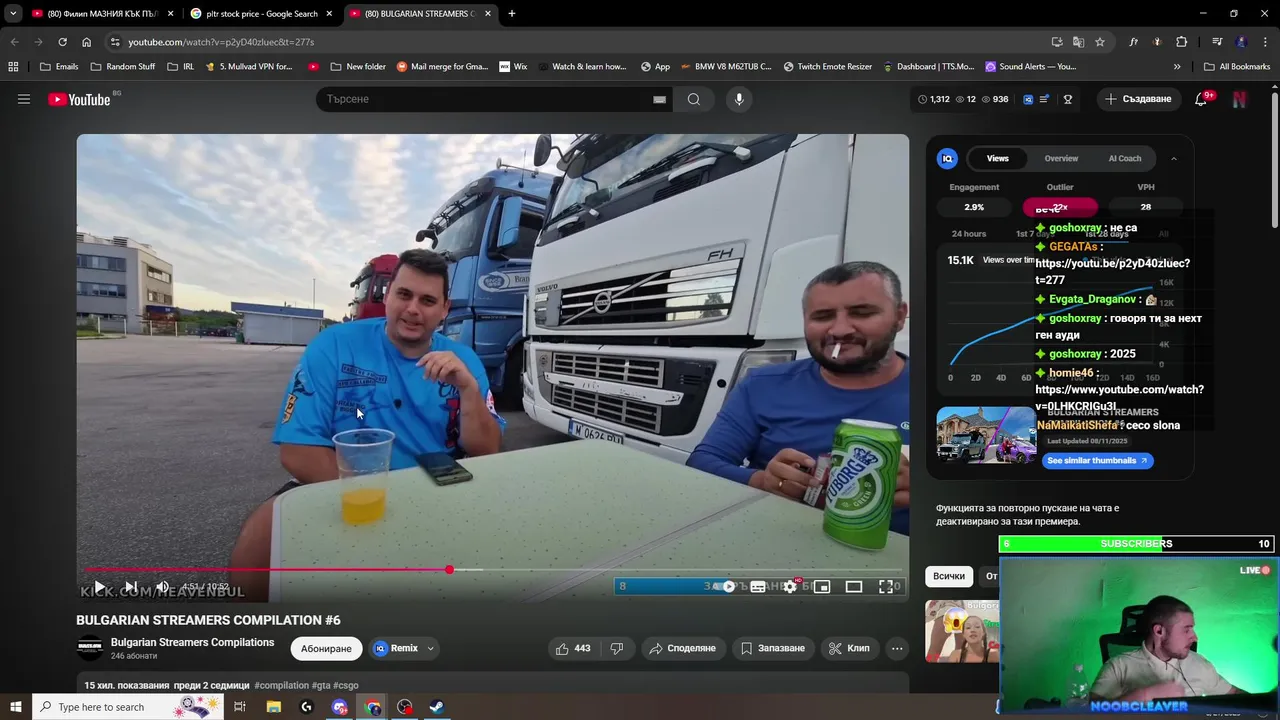This screenshot has height=720, width=1280.
Task: Select the AI Coach tab
Action: (x=1125, y=158)
